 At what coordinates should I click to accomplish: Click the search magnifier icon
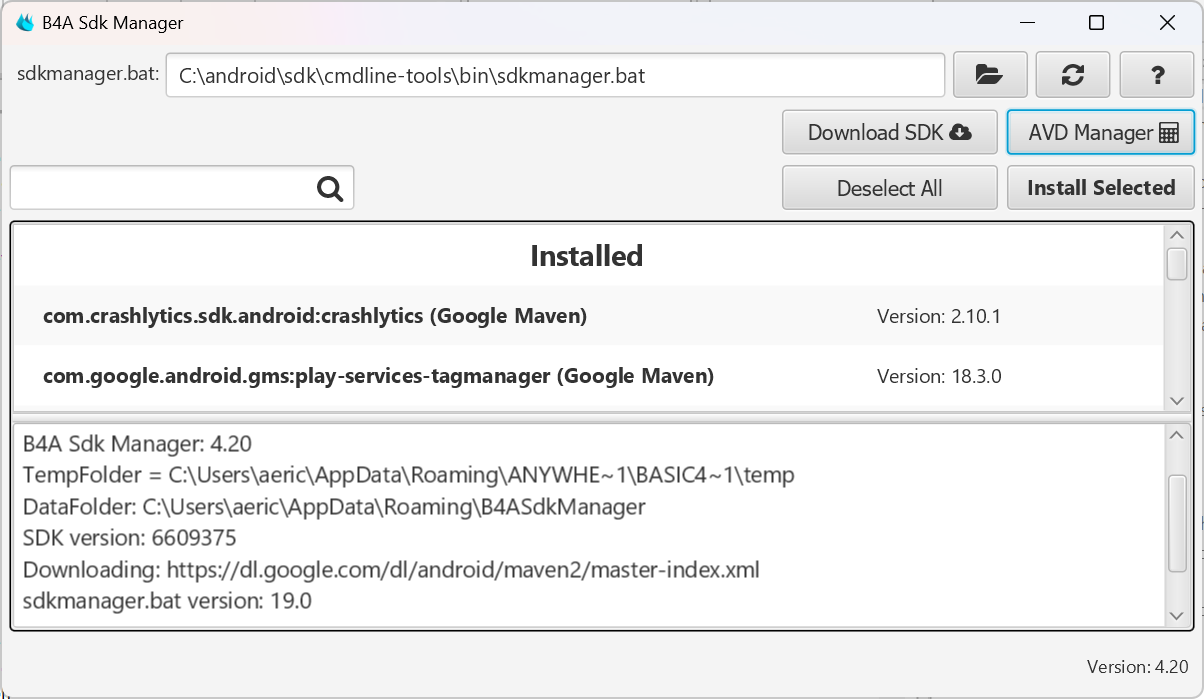click(330, 188)
